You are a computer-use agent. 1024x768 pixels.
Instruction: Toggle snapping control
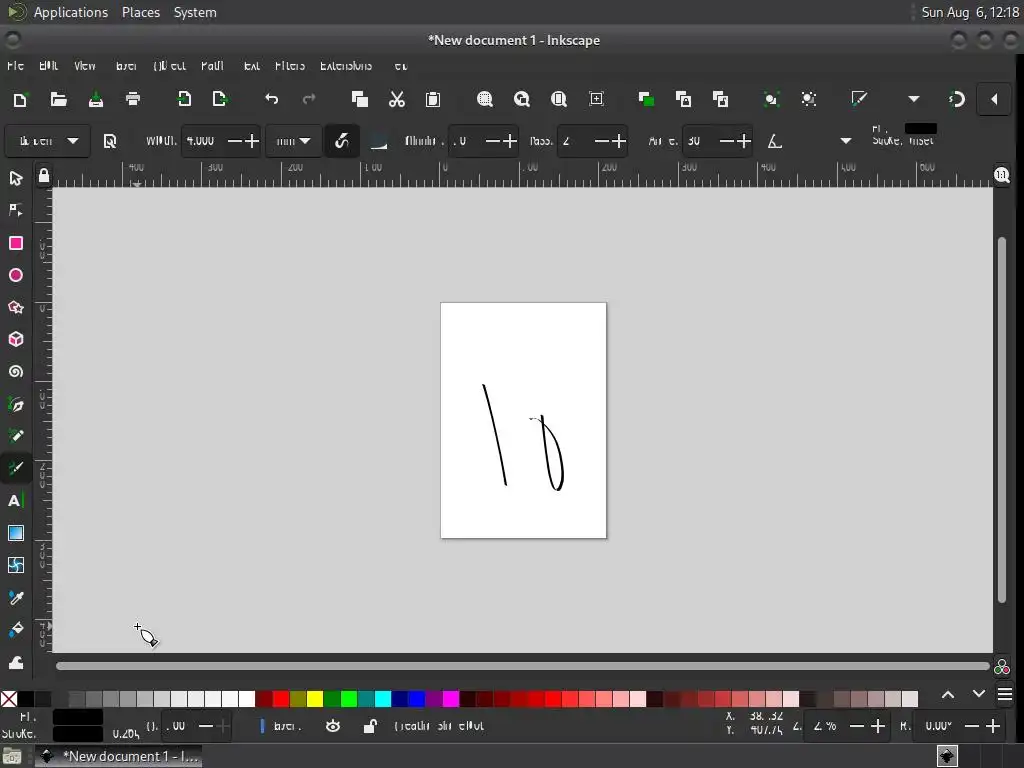957,99
